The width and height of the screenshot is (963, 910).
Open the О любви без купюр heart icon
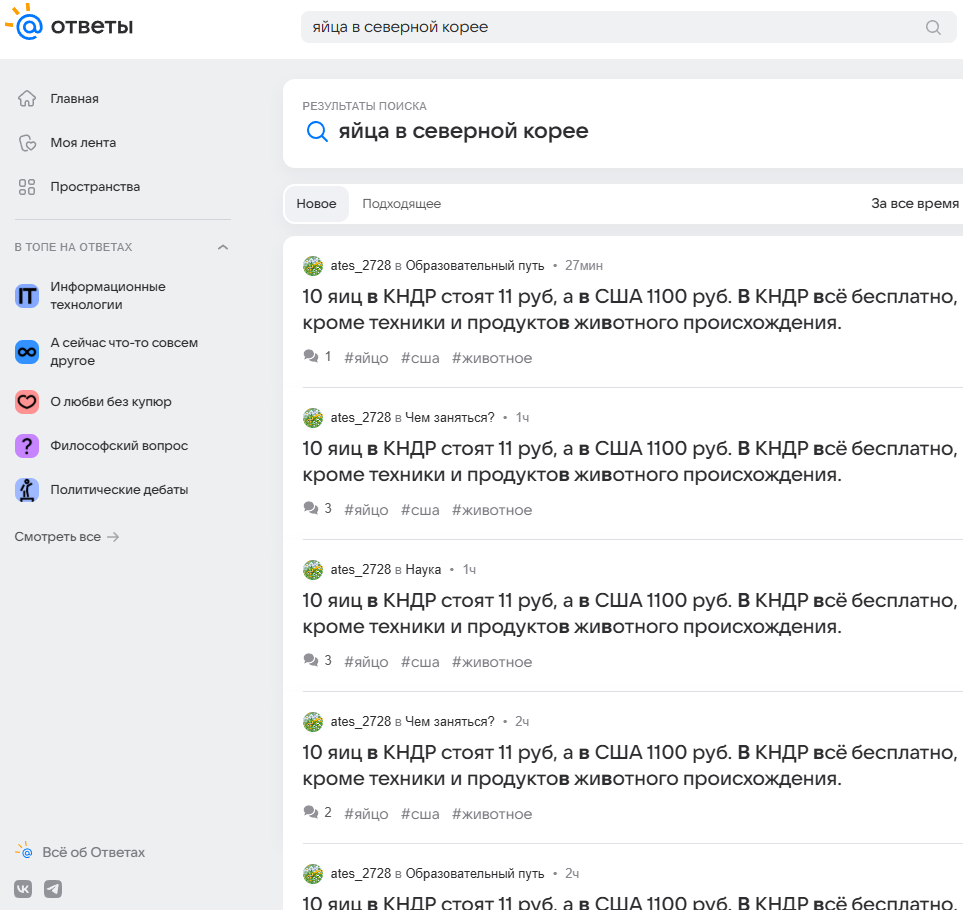click(27, 402)
